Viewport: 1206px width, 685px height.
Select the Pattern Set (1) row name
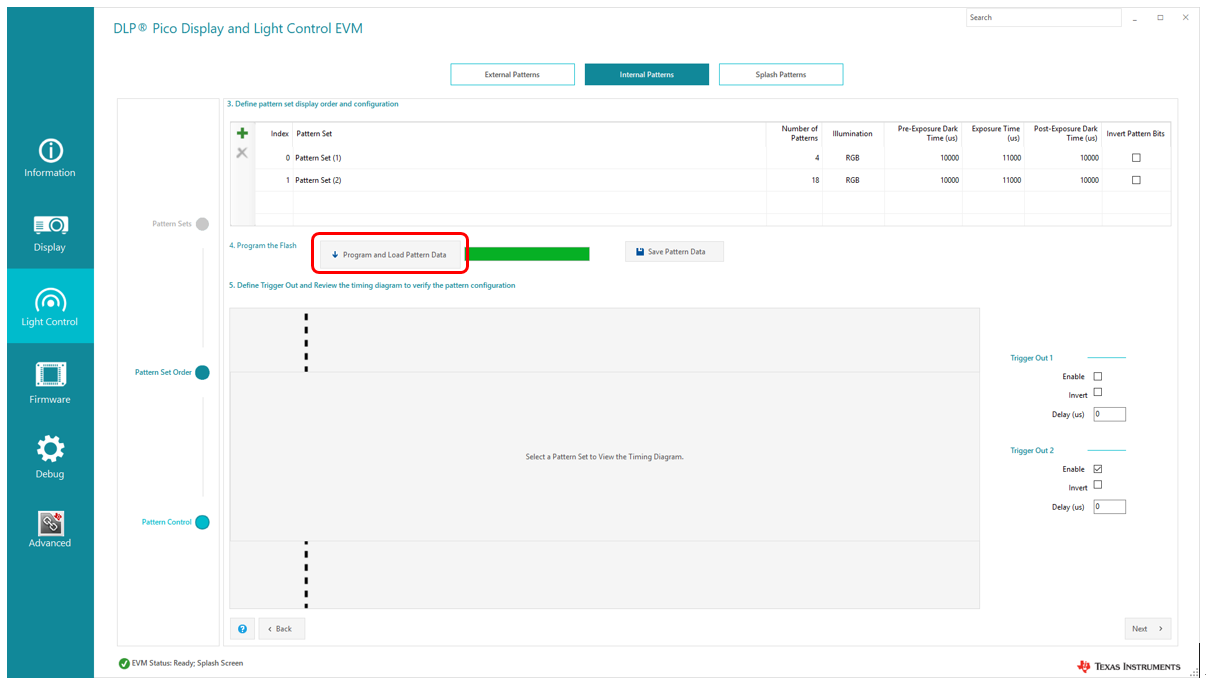tap(318, 158)
